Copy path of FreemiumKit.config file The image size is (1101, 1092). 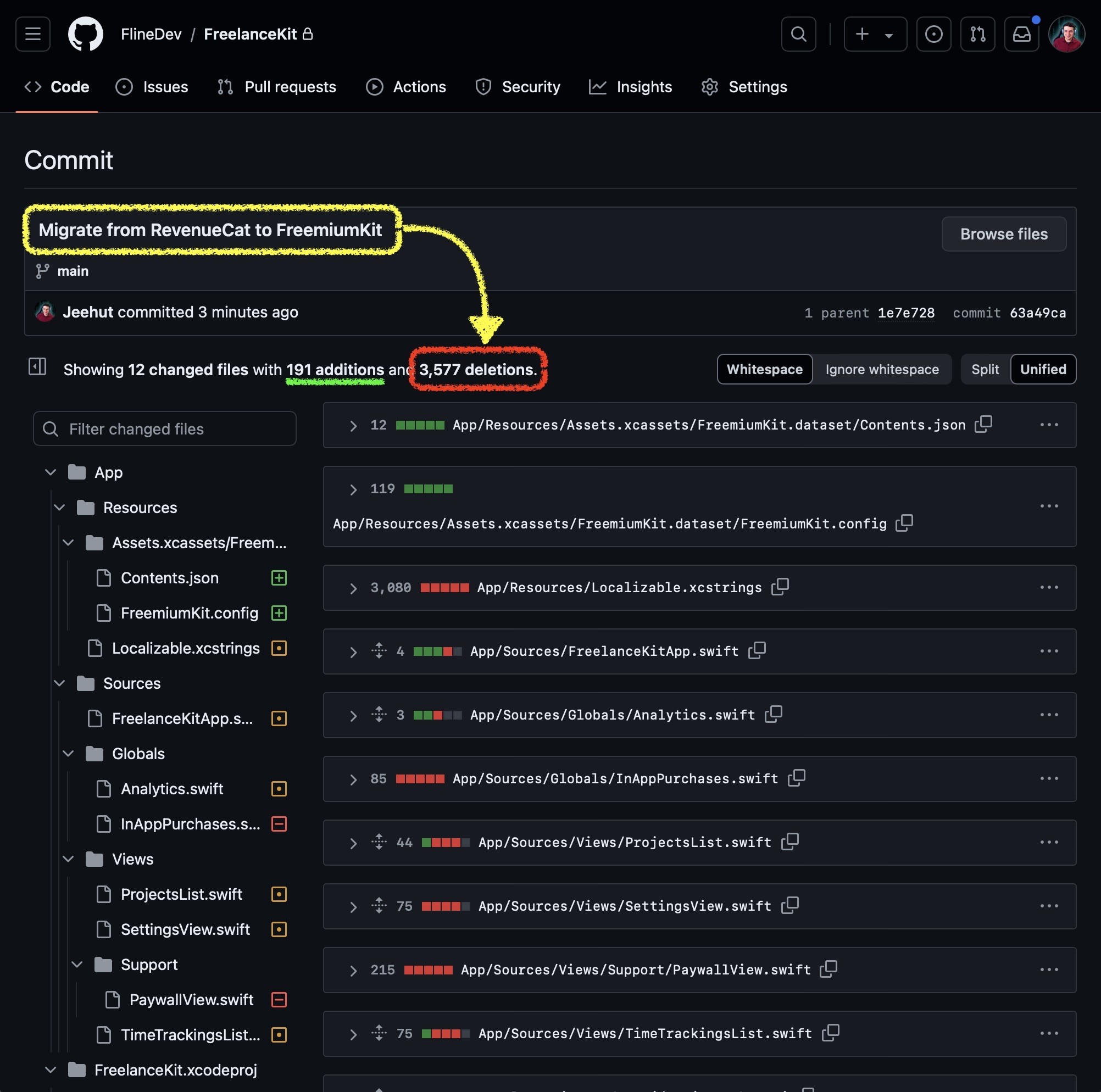point(904,523)
